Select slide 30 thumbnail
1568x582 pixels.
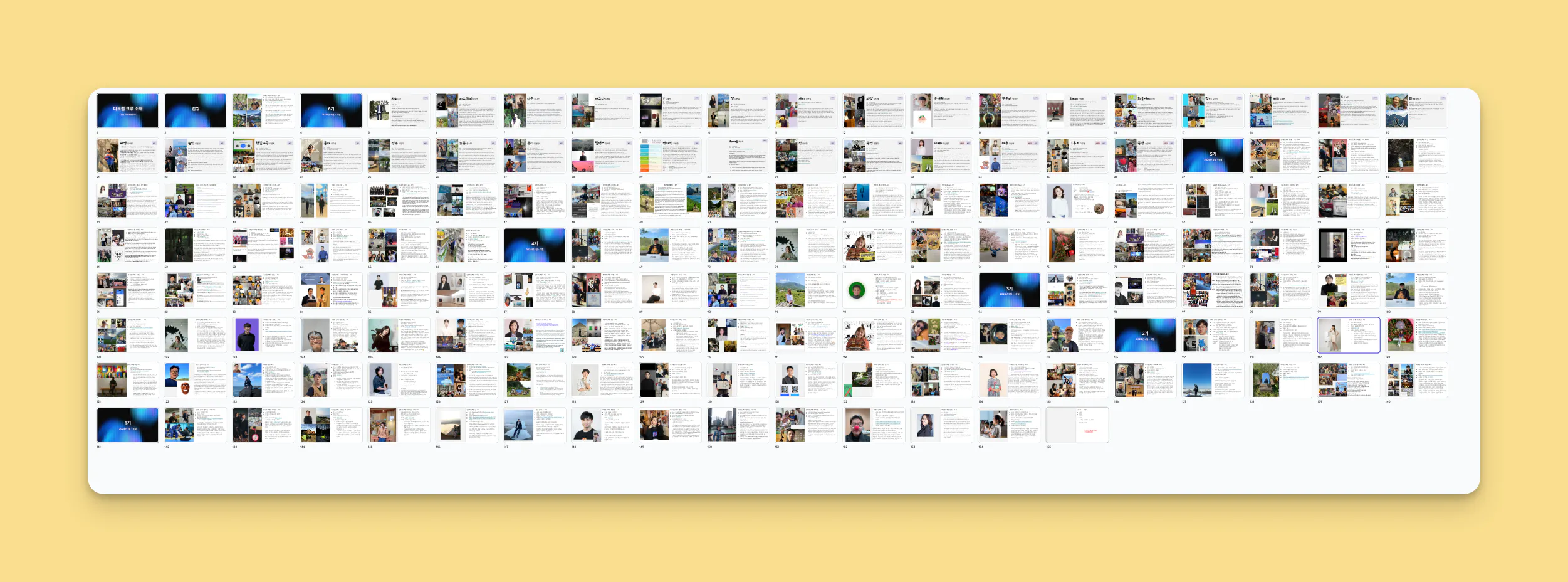[x=738, y=156]
